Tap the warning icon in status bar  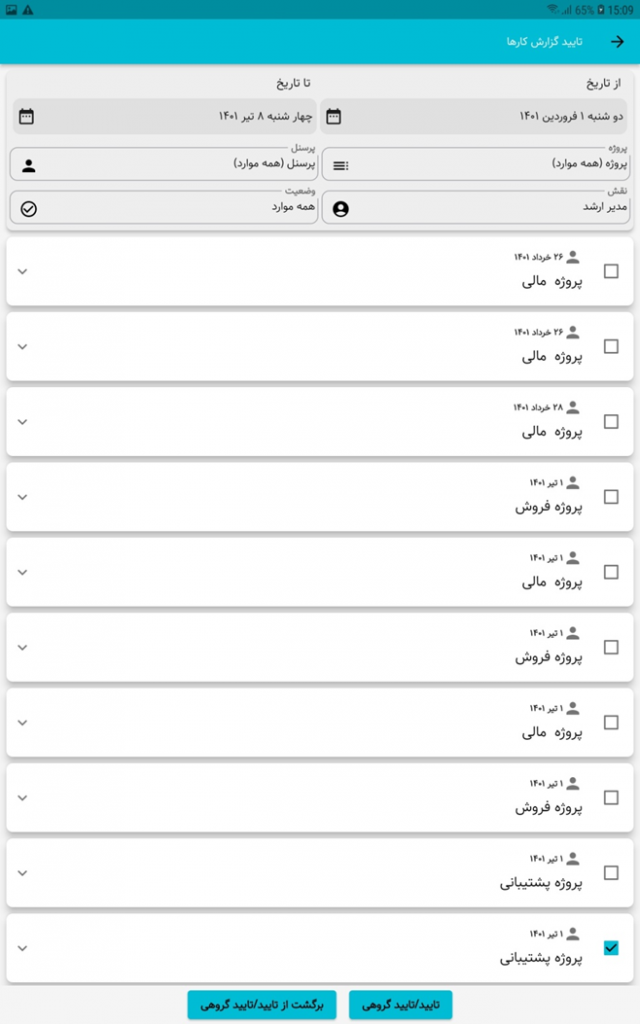(28, 10)
